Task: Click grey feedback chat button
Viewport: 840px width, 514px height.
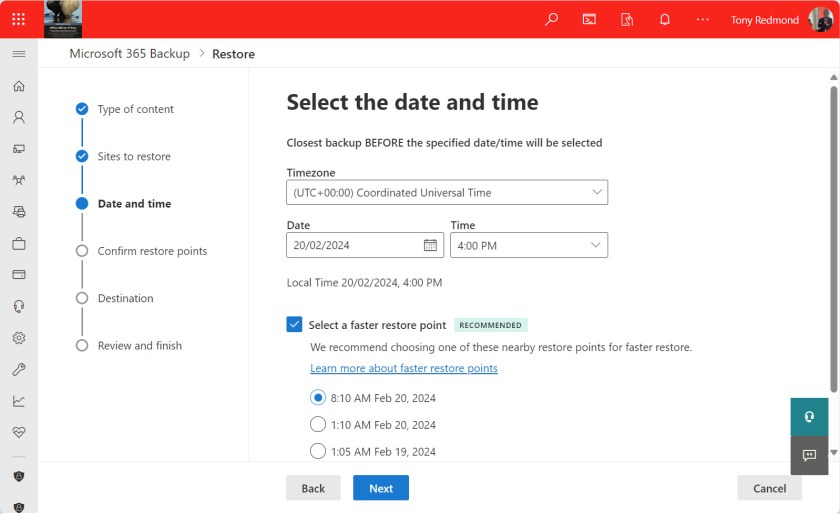Action: [809, 455]
